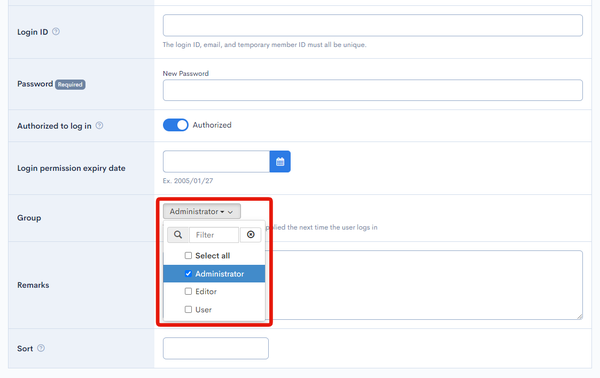Focus the Login ID text field
The height and width of the screenshot is (378, 600).
coord(373,26)
